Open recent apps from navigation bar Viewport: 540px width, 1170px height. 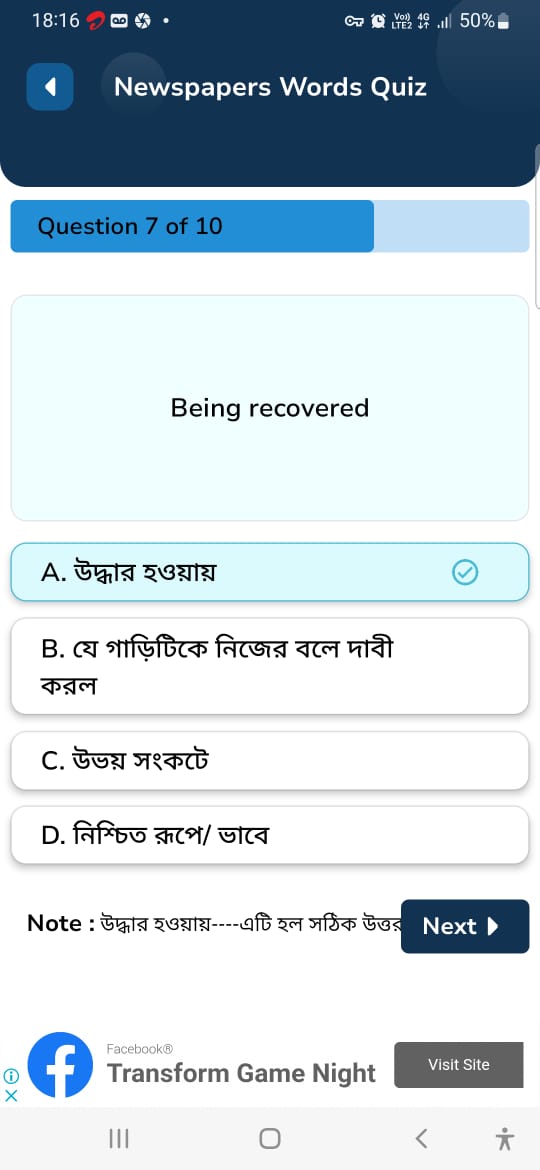tap(119, 1139)
